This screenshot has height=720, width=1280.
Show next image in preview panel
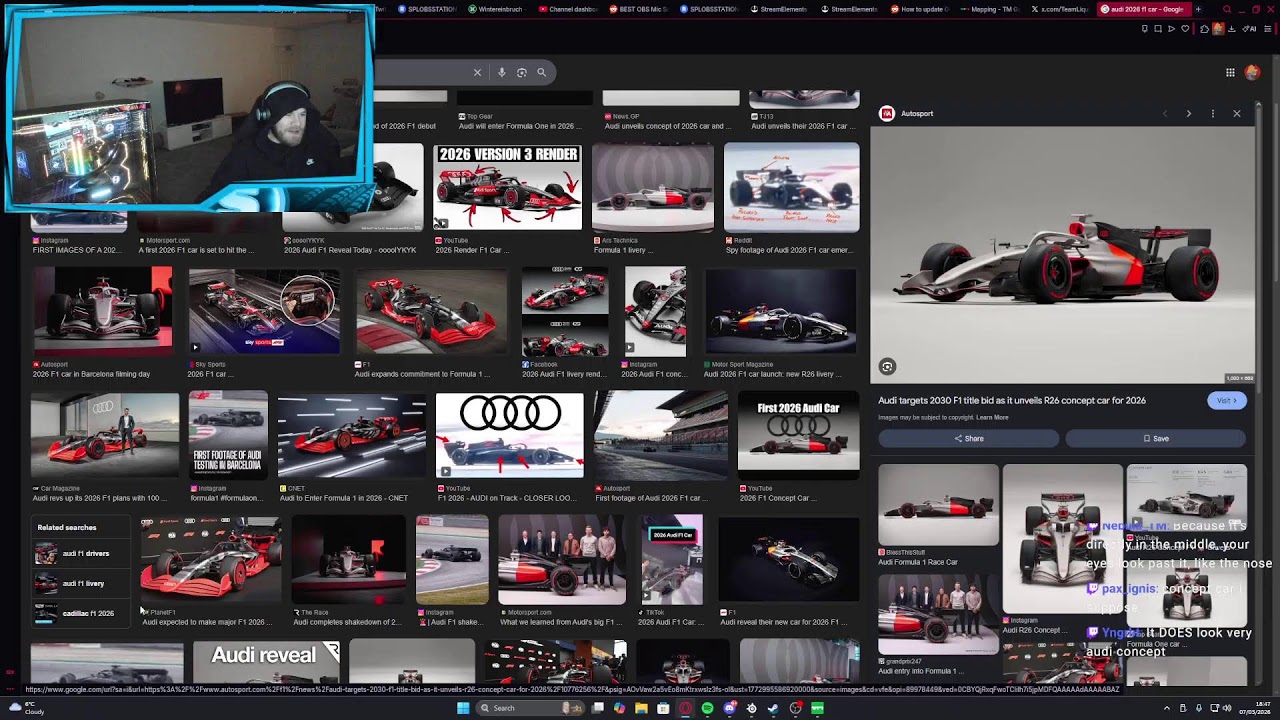point(1188,113)
